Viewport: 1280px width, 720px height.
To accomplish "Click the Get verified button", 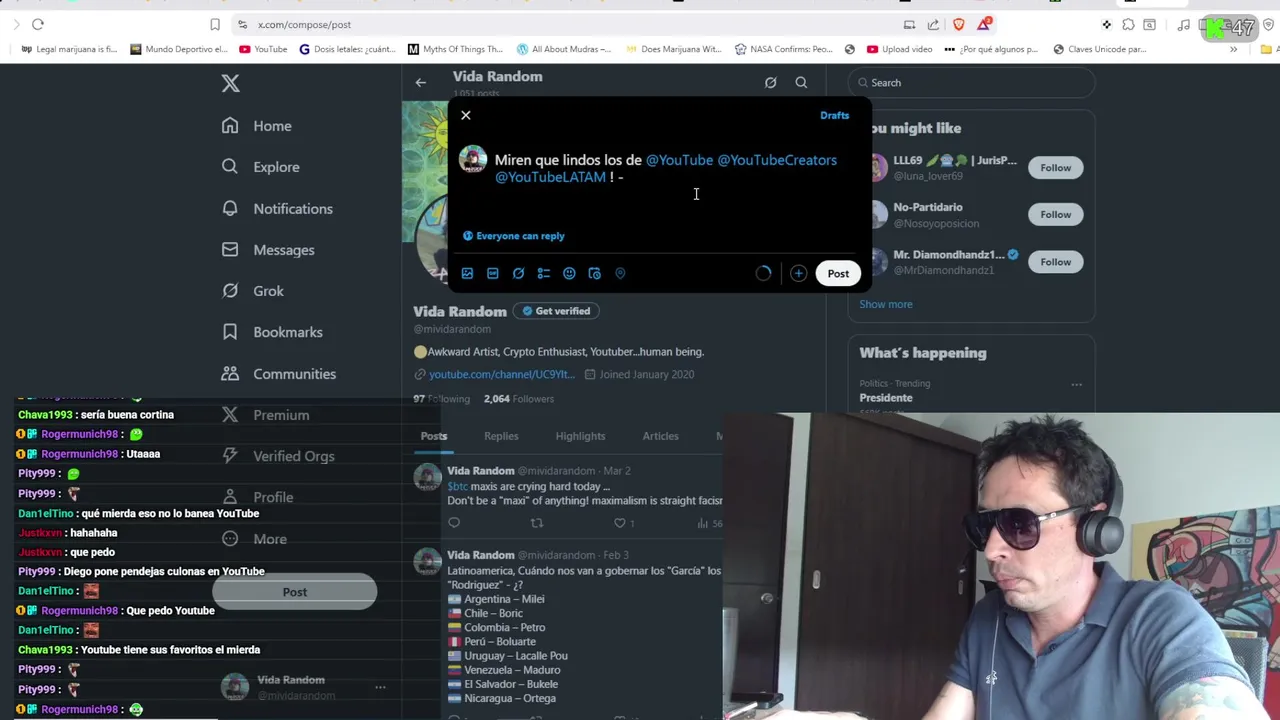I will pos(556,311).
